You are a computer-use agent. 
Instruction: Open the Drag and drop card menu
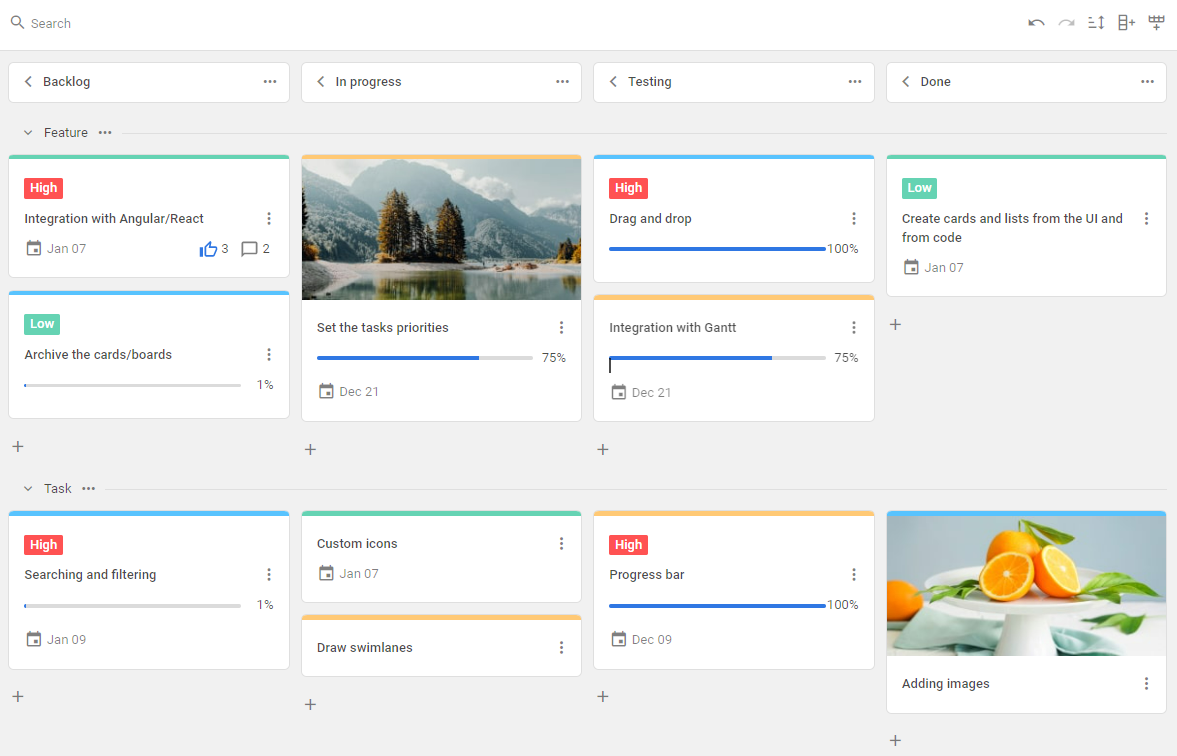tap(854, 219)
